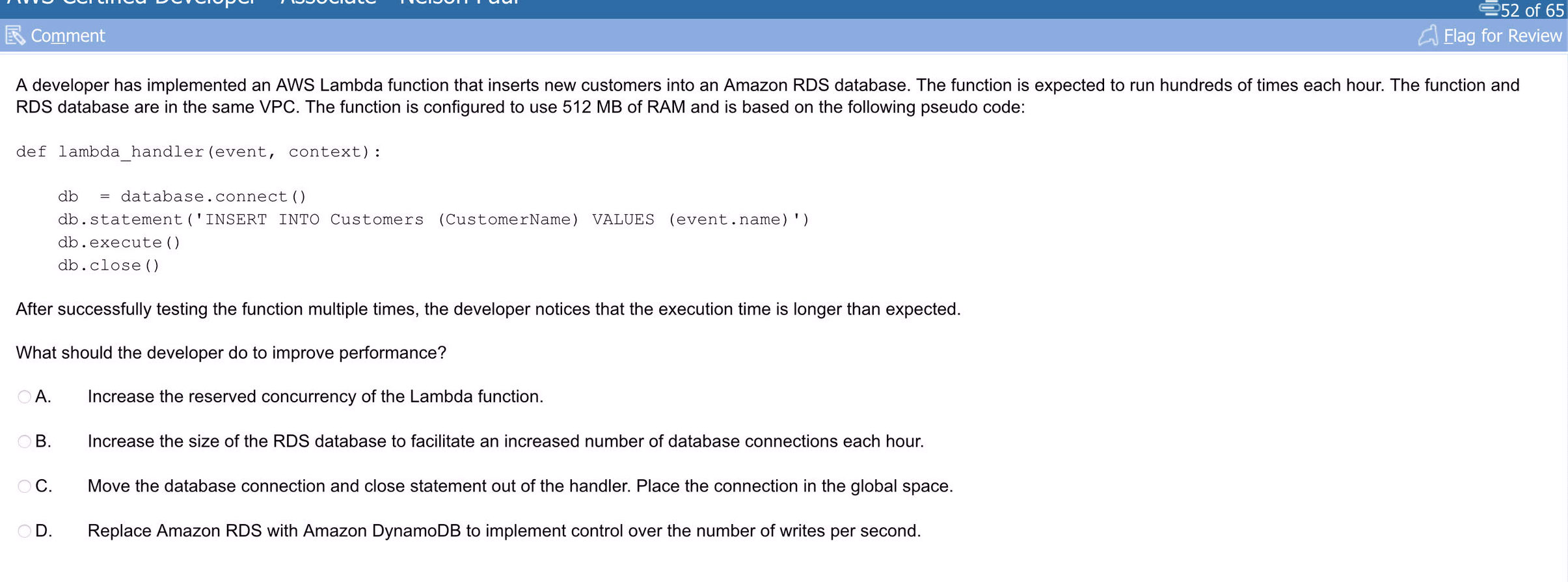
Task: Choose radio button for answer C
Action: pyautogui.click(x=24, y=486)
